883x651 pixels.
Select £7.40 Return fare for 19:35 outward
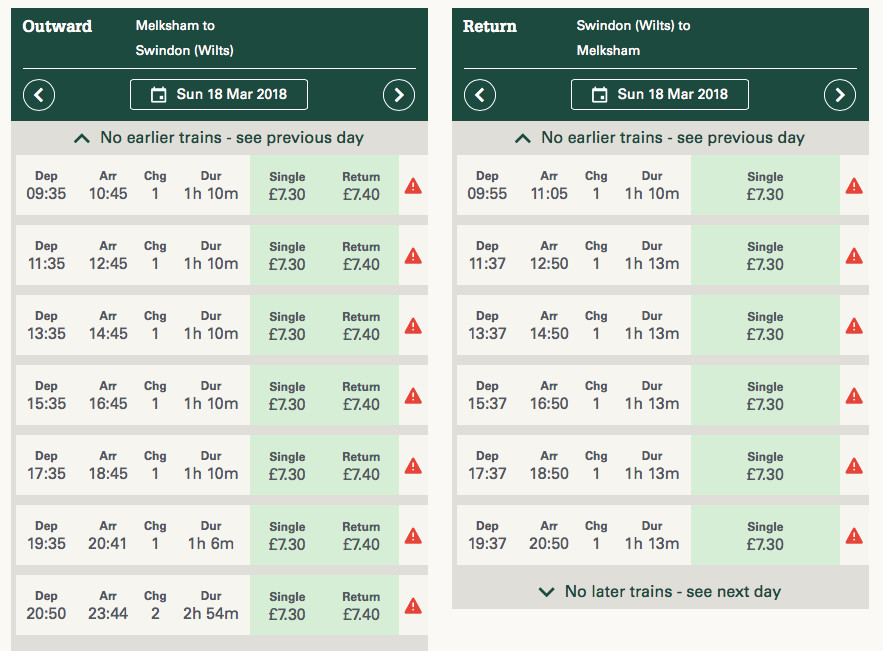point(361,535)
